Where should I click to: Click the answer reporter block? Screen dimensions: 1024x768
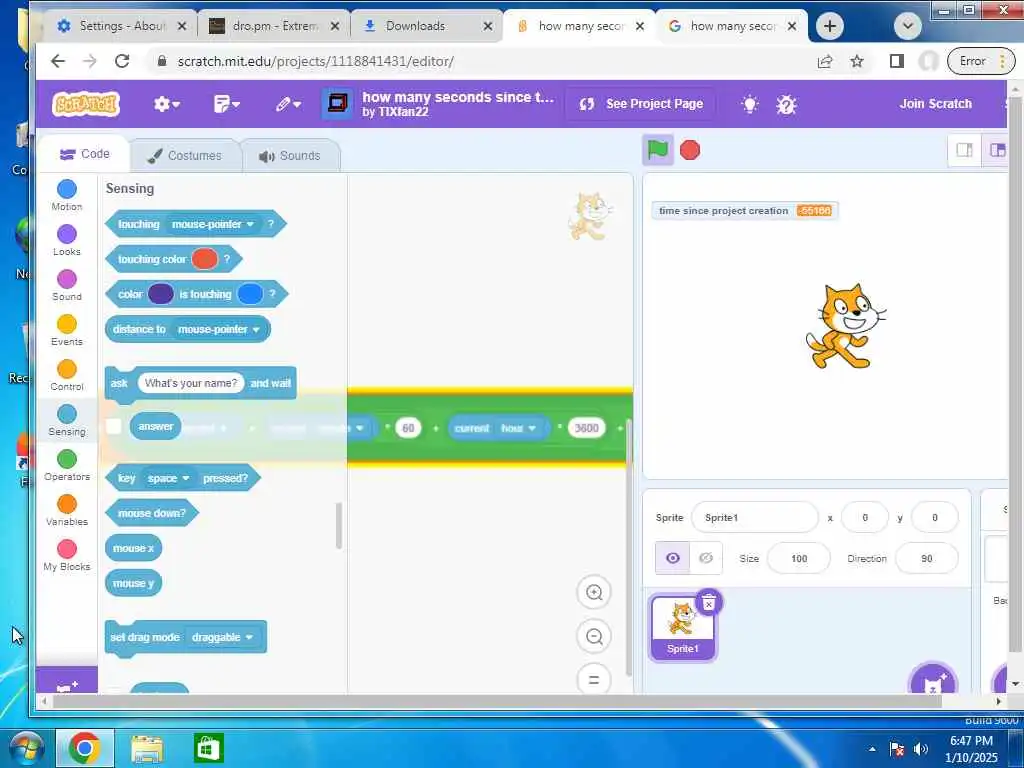click(x=155, y=426)
